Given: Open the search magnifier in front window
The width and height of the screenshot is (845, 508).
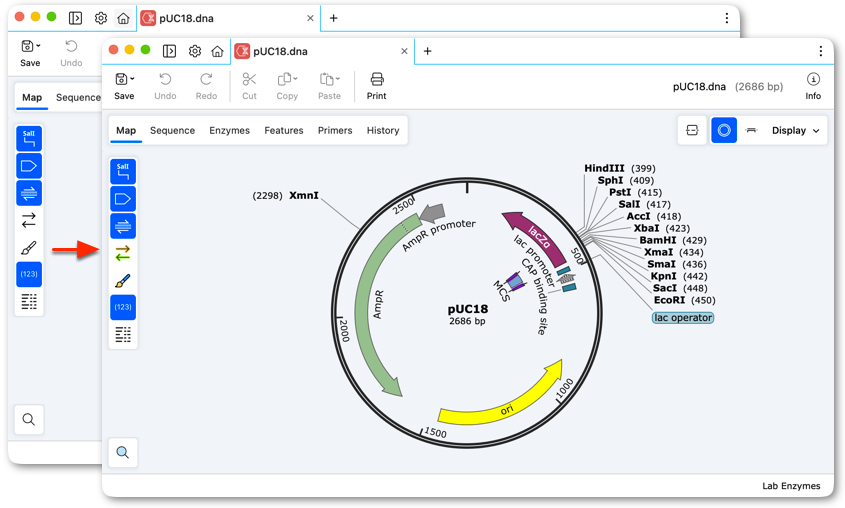Looking at the screenshot, I should (x=123, y=453).
